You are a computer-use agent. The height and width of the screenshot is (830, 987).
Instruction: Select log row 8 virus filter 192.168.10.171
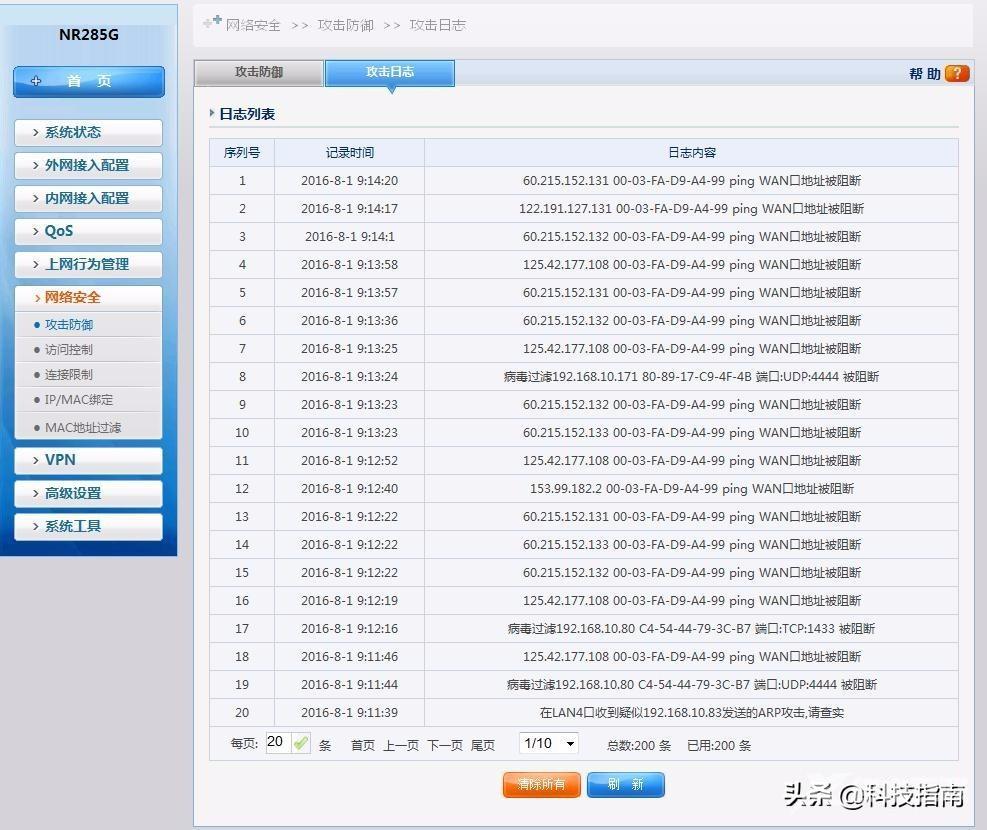click(x=691, y=377)
